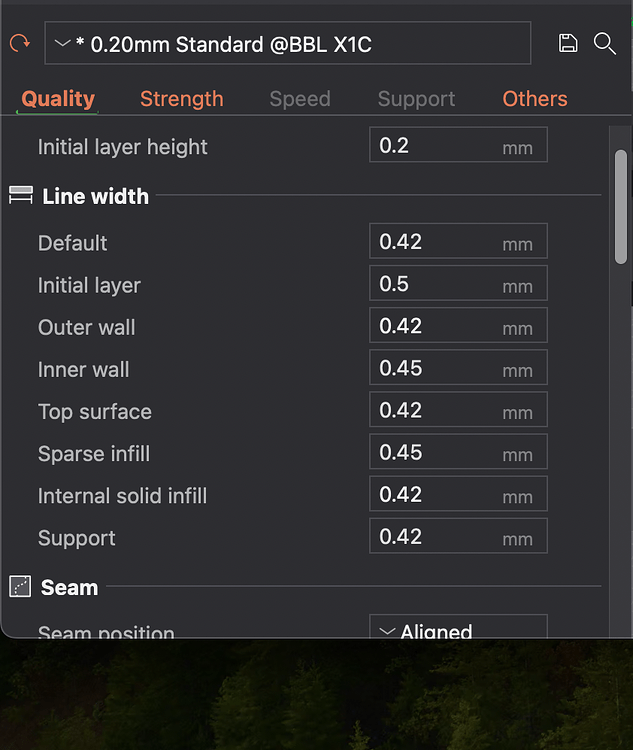Open the settings search magnifier
Viewport: 633px width, 750px height.
(x=605, y=44)
